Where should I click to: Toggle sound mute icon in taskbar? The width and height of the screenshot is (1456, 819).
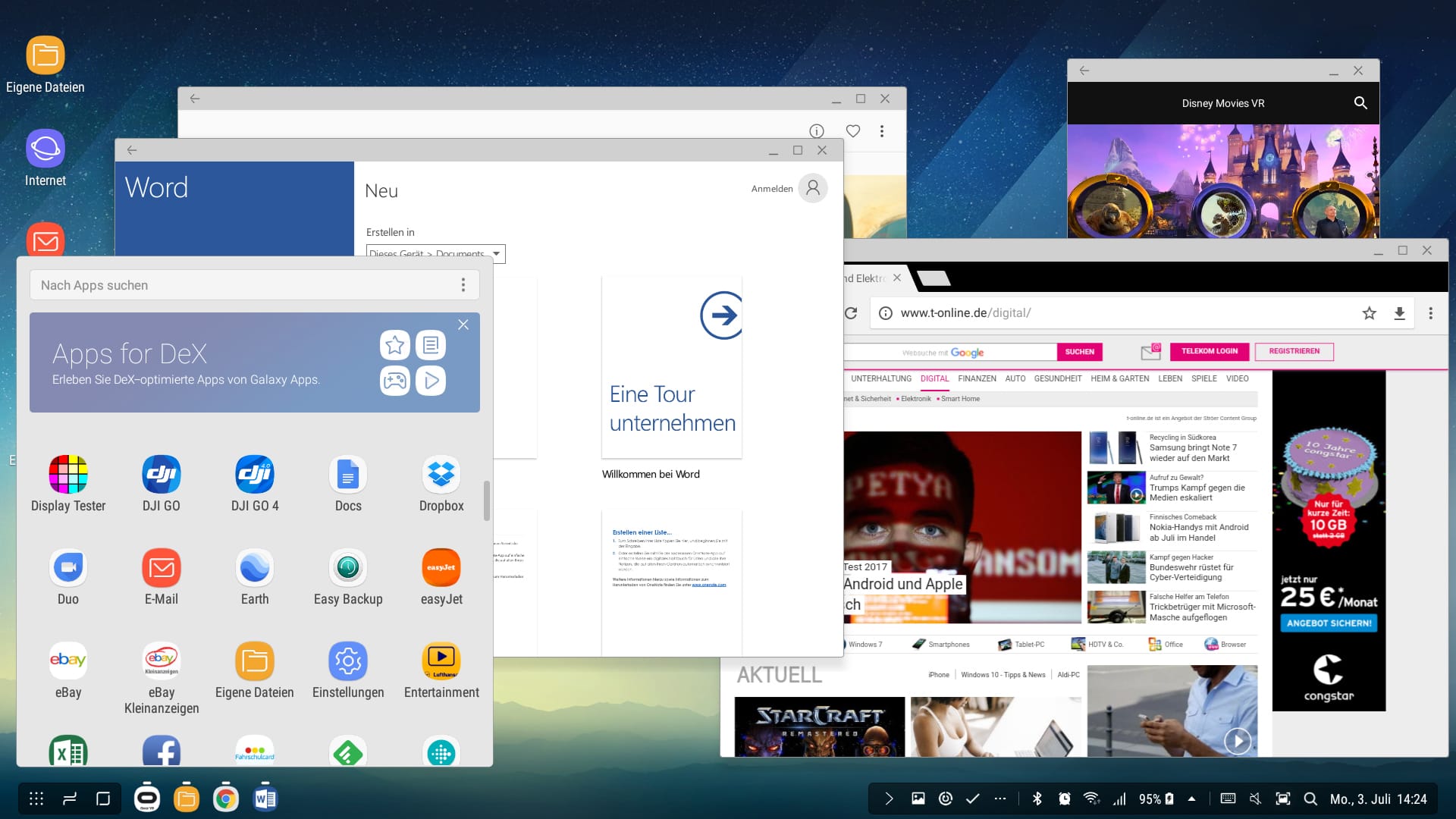pyautogui.click(x=1255, y=799)
